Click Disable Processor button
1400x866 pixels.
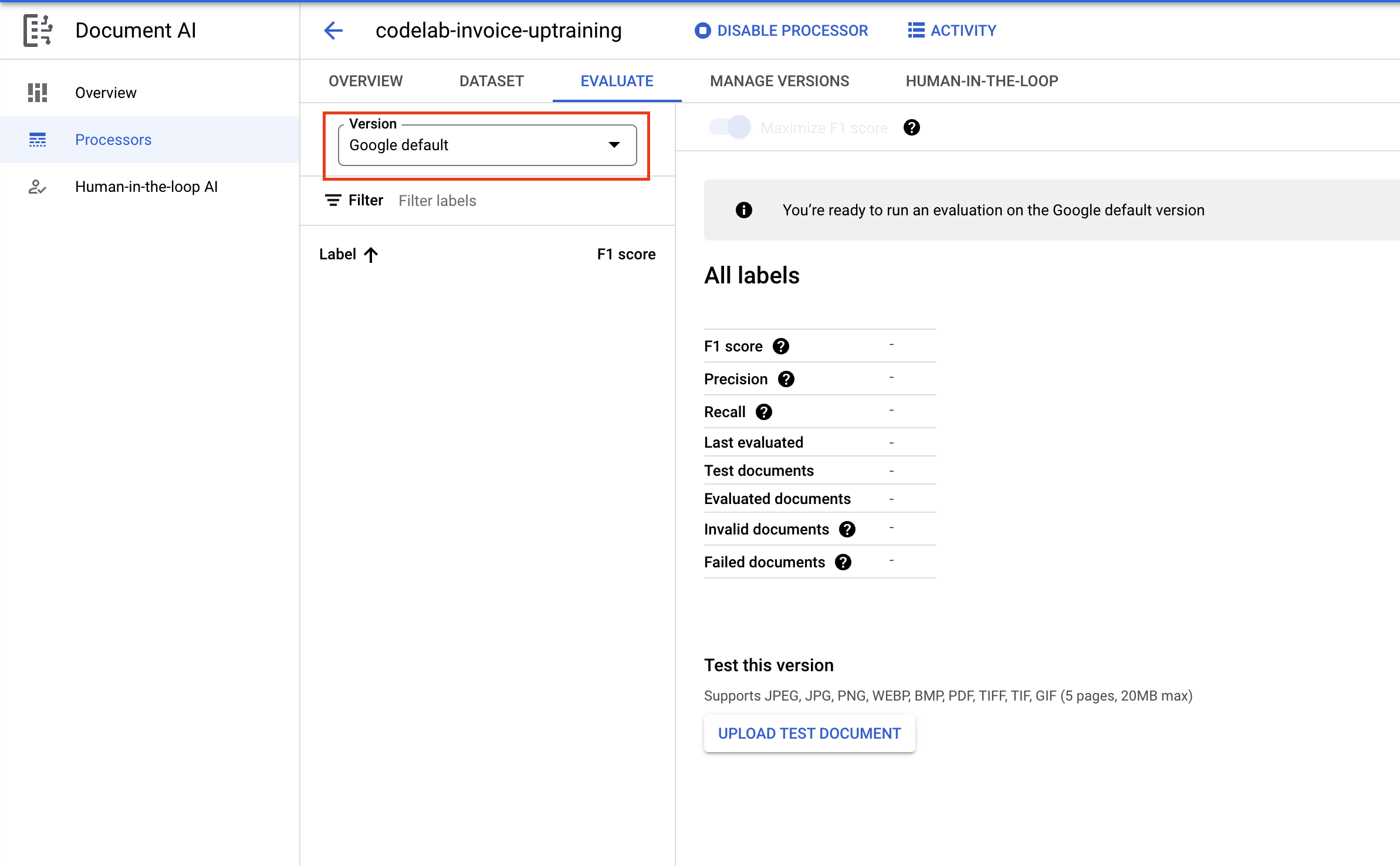[781, 31]
